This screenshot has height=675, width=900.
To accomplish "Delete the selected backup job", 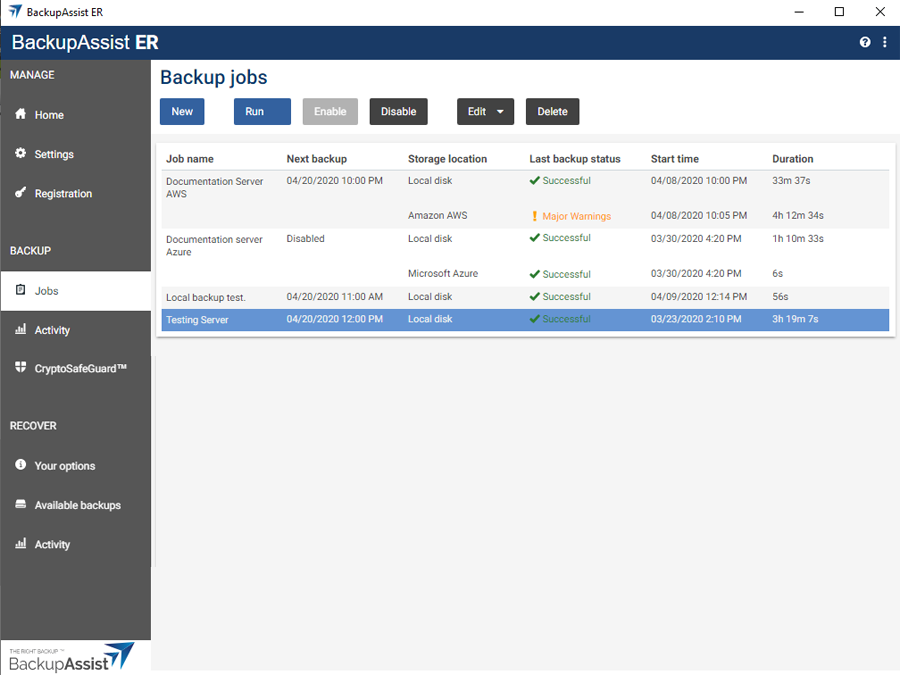I will pos(552,111).
